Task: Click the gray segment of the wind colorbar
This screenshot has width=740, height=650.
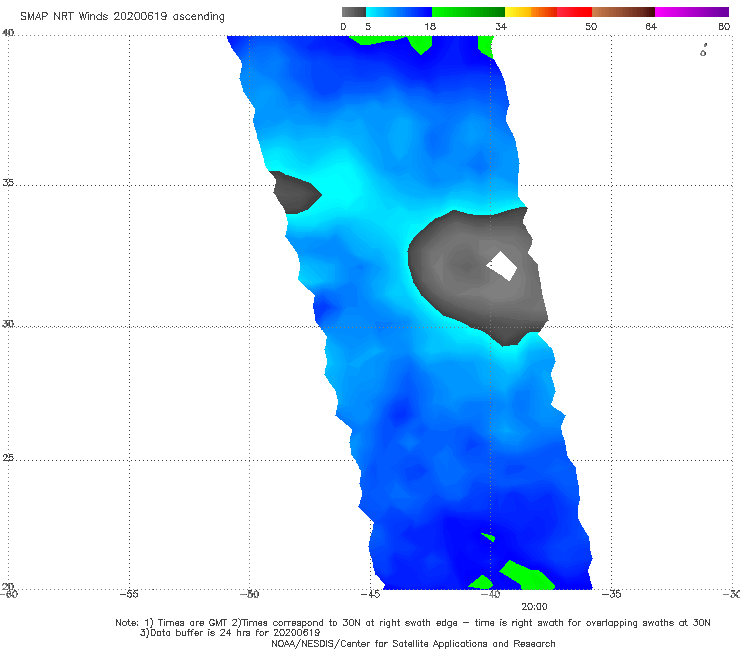Action: coord(353,12)
